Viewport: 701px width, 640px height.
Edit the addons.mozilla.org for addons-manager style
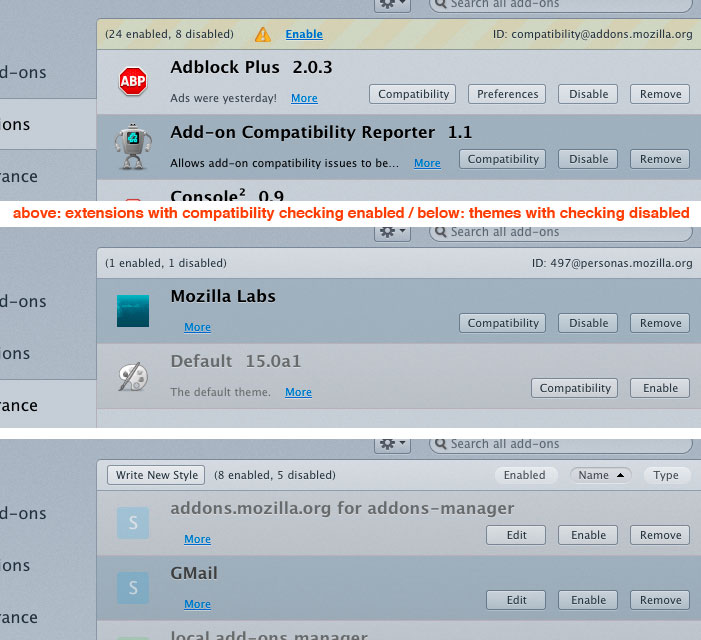tap(516, 535)
